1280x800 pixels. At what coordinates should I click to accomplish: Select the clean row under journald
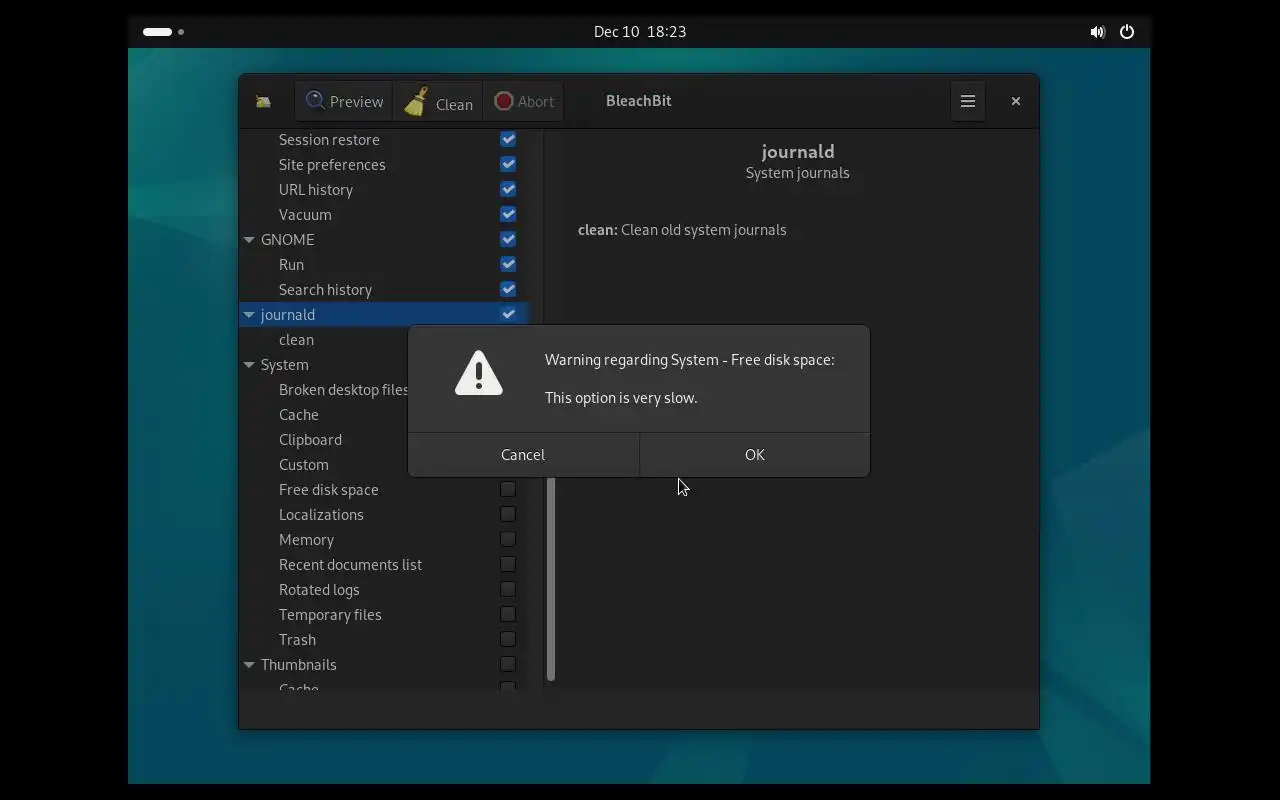(296, 339)
